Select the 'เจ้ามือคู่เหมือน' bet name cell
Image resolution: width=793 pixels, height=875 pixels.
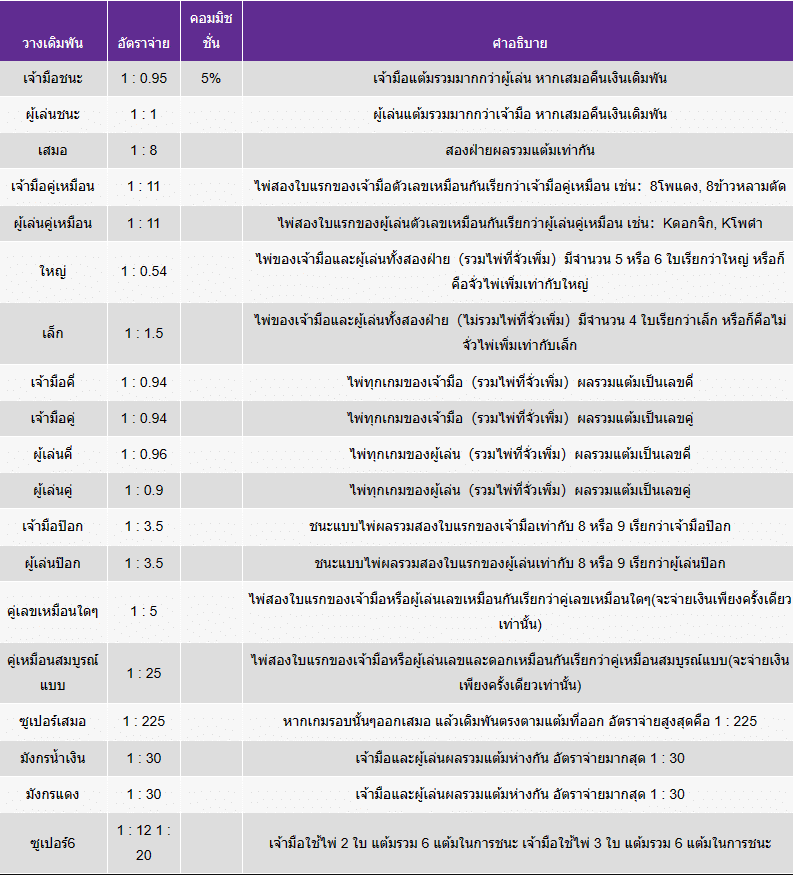[53, 186]
